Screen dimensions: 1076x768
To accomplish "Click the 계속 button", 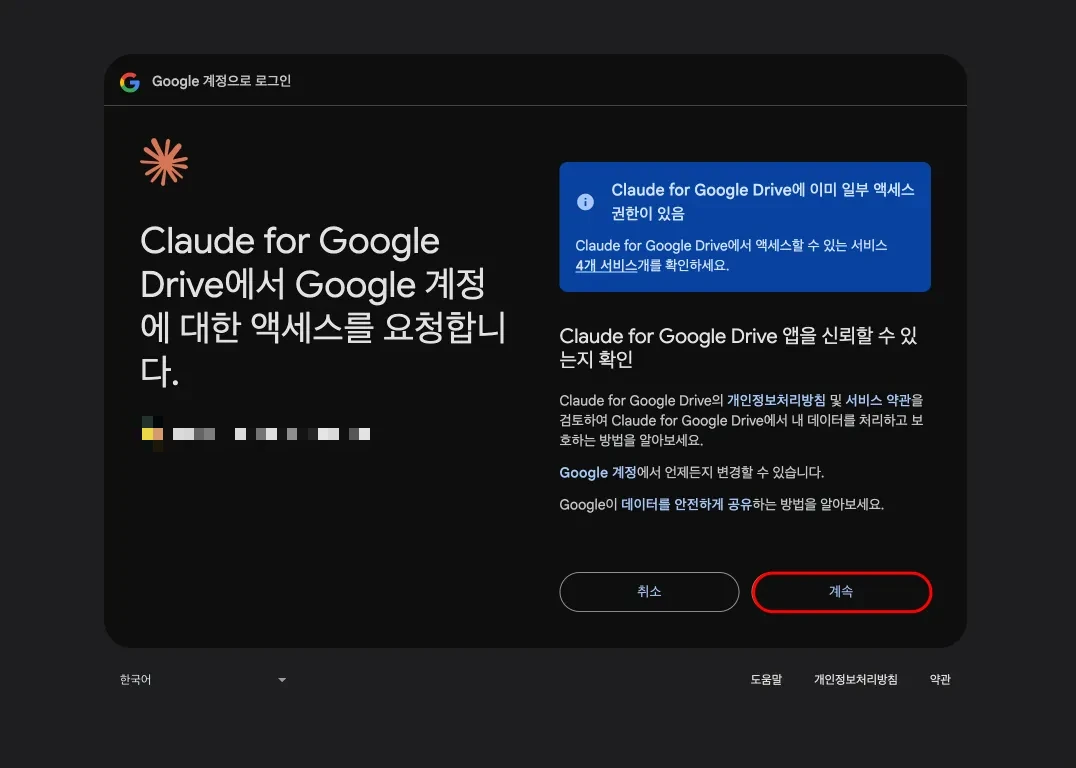I will tap(841, 592).
